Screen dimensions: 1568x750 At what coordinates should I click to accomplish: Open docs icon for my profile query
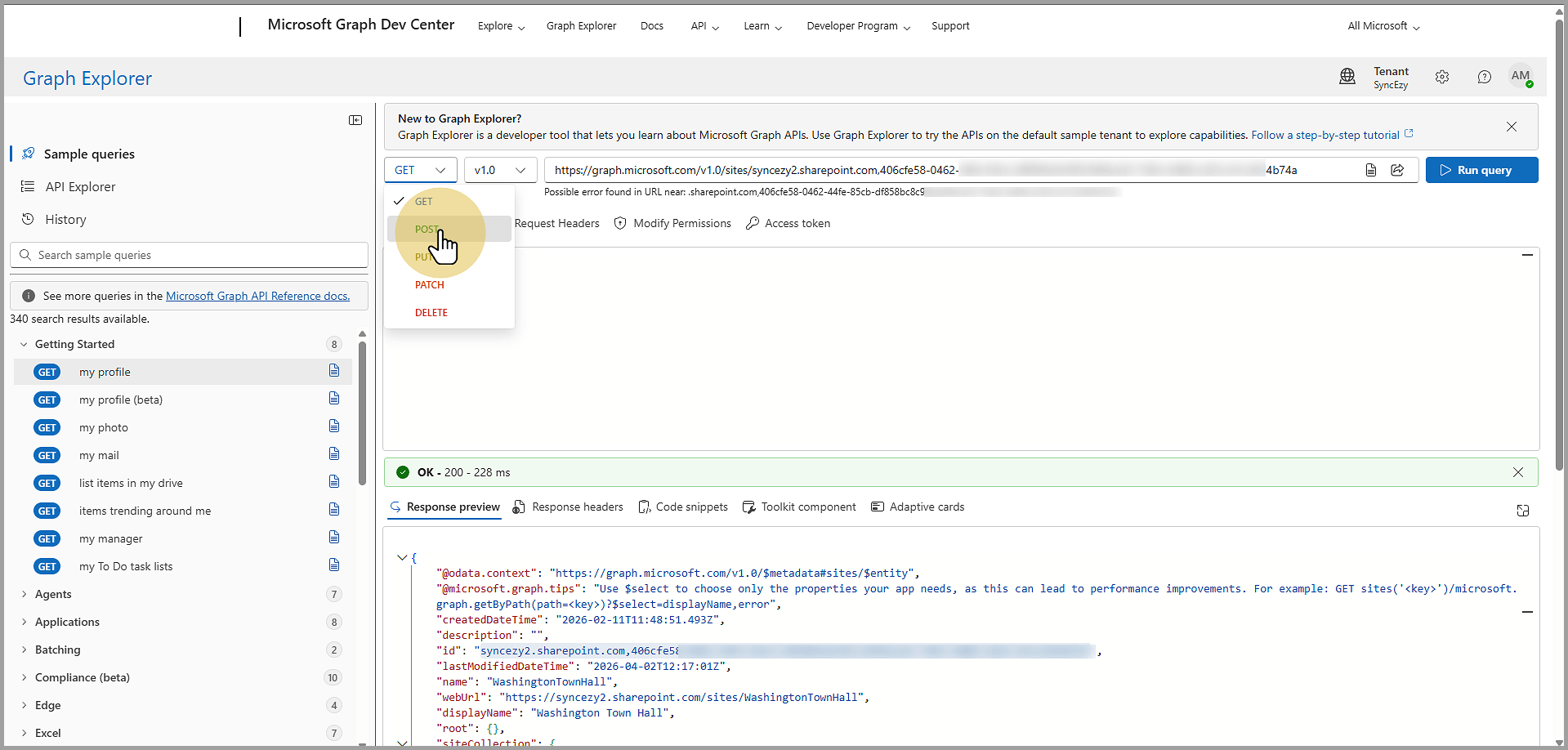point(334,372)
